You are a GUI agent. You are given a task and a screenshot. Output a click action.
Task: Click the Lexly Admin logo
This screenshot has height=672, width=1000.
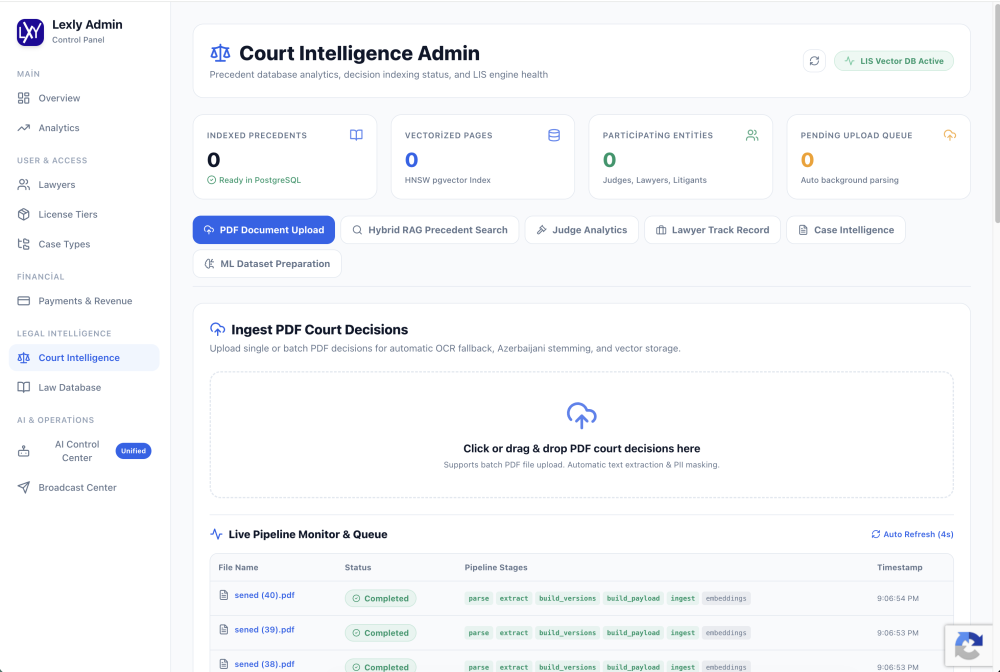pyautogui.click(x=30, y=32)
